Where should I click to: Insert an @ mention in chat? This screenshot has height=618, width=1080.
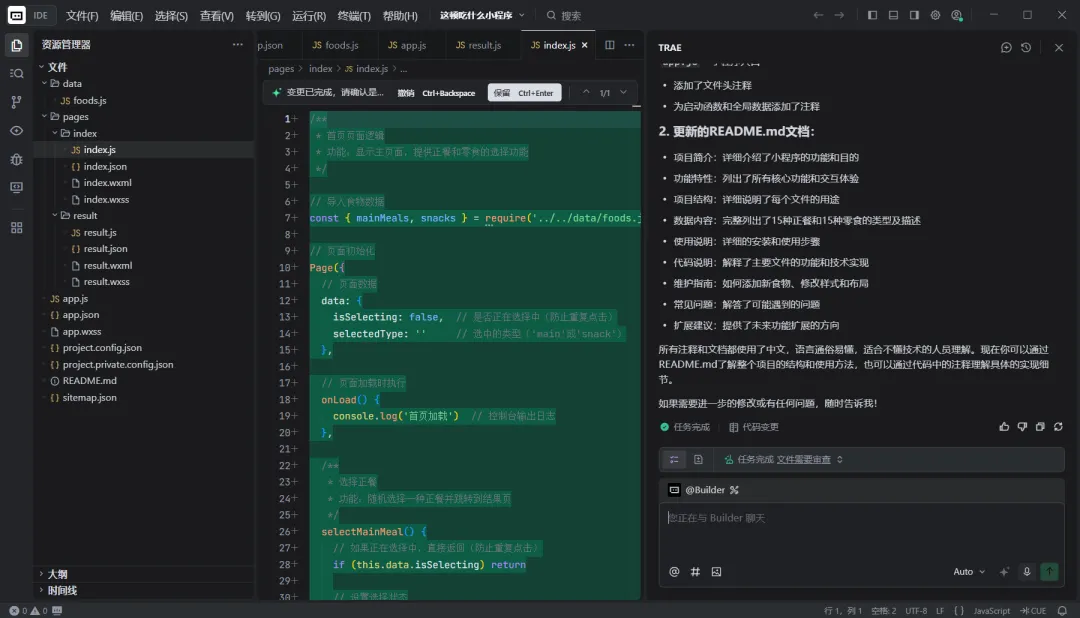click(x=674, y=572)
